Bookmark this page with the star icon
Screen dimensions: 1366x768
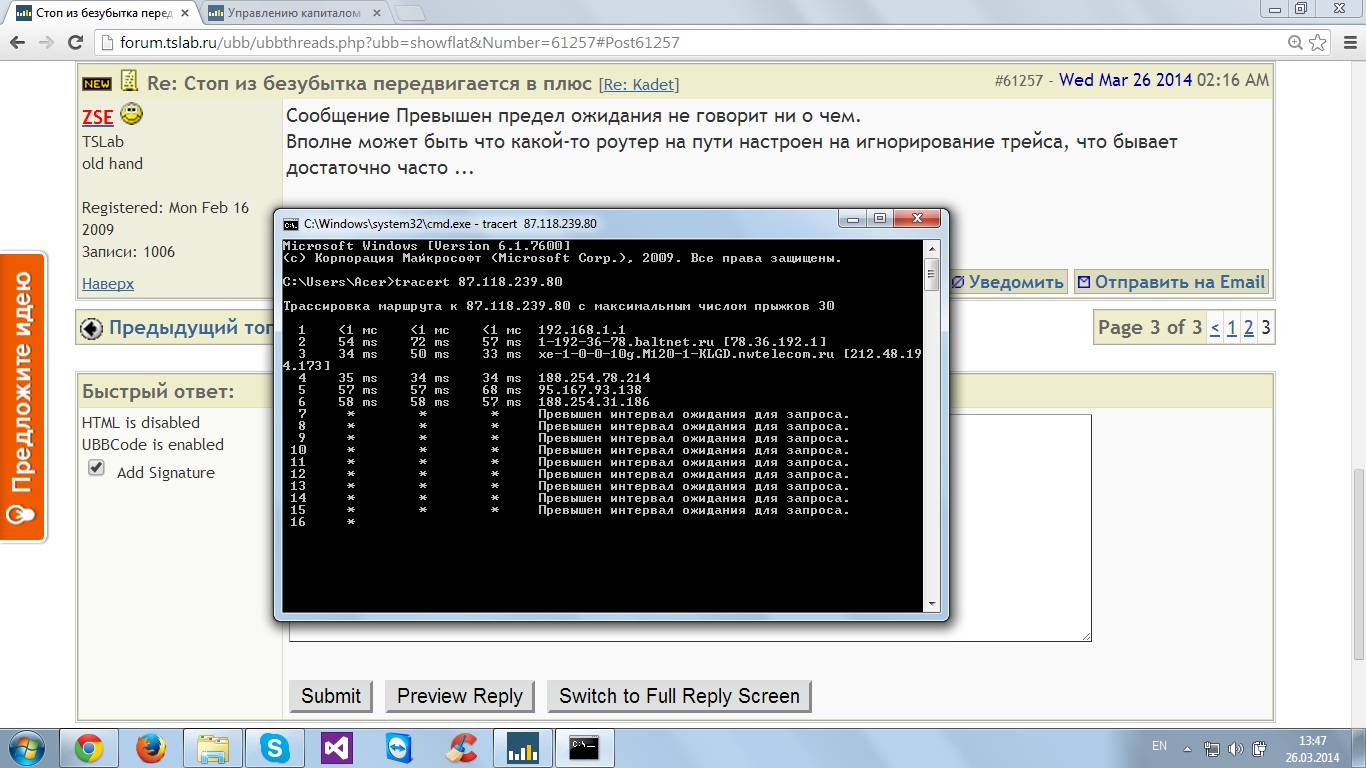(1318, 43)
